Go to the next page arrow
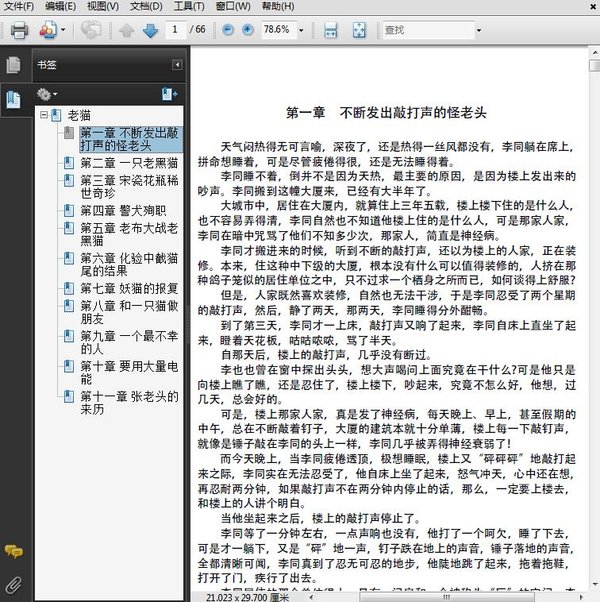The height and width of the screenshot is (602, 600). pyautogui.click(x=150, y=30)
